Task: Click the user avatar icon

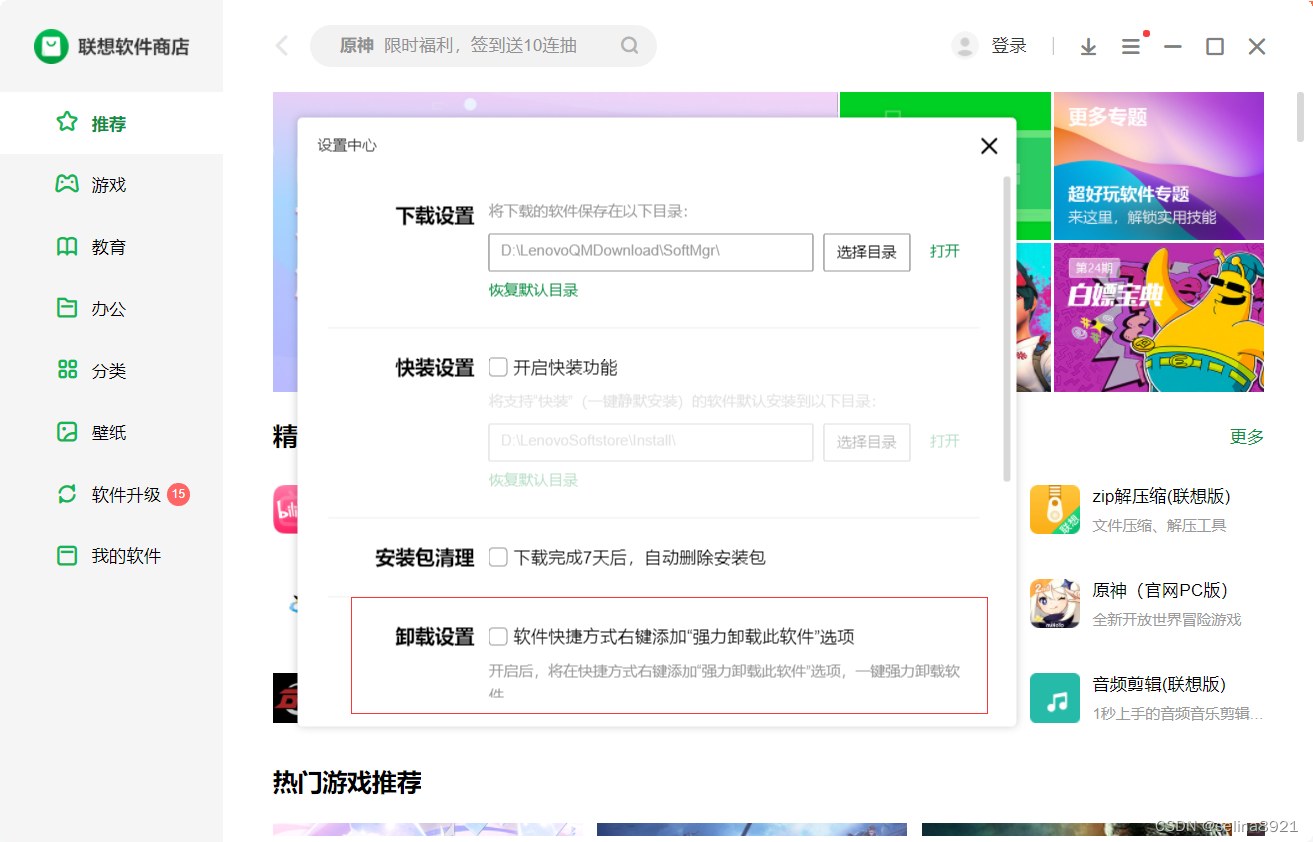Action: pos(965,46)
